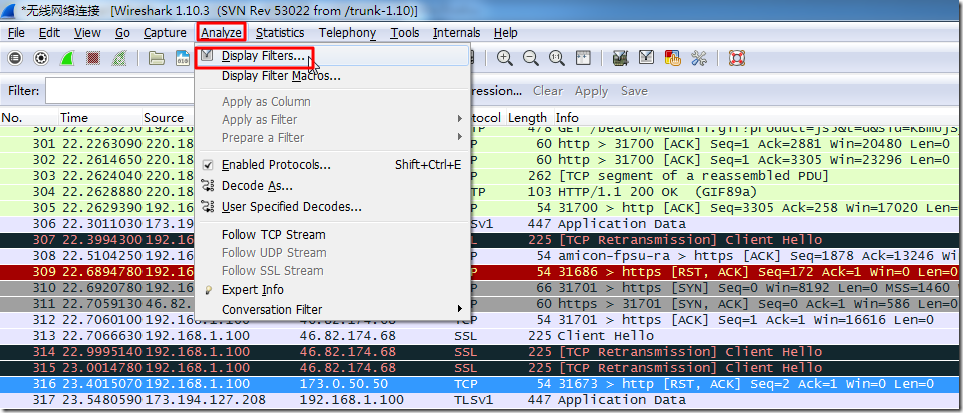The image size is (963, 413).
Task: Click Follow UDP Stream entry
Action: pos(274,253)
